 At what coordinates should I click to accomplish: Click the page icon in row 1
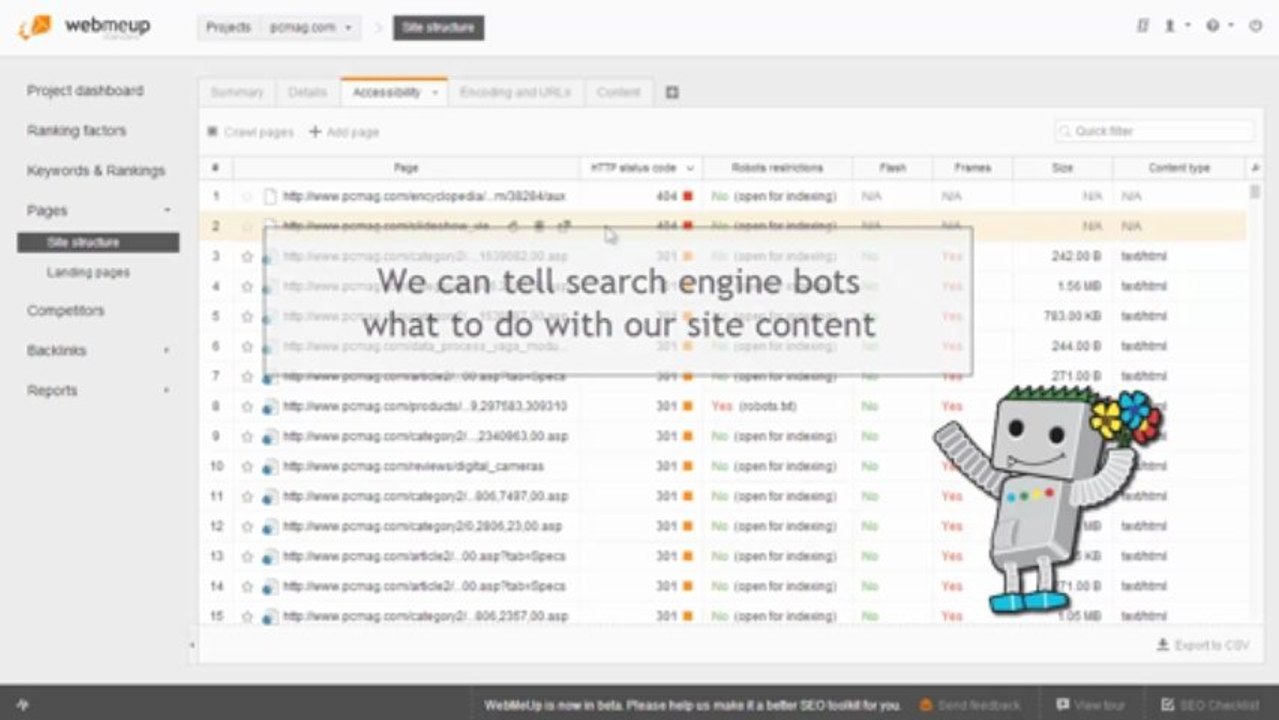pyautogui.click(x=269, y=196)
